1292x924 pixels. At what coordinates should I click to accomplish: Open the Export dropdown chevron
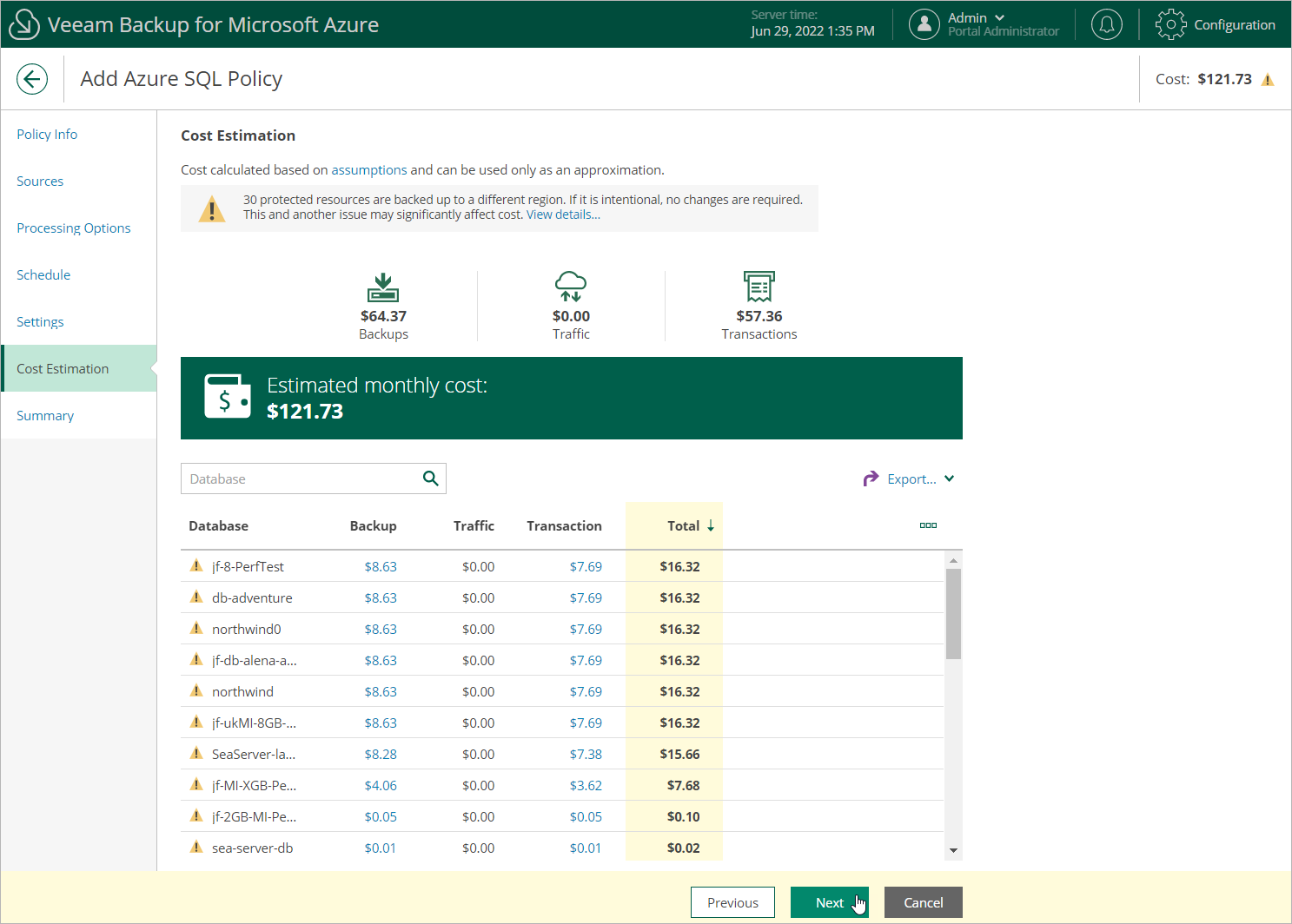pyautogui.click(x=950, y=478)
